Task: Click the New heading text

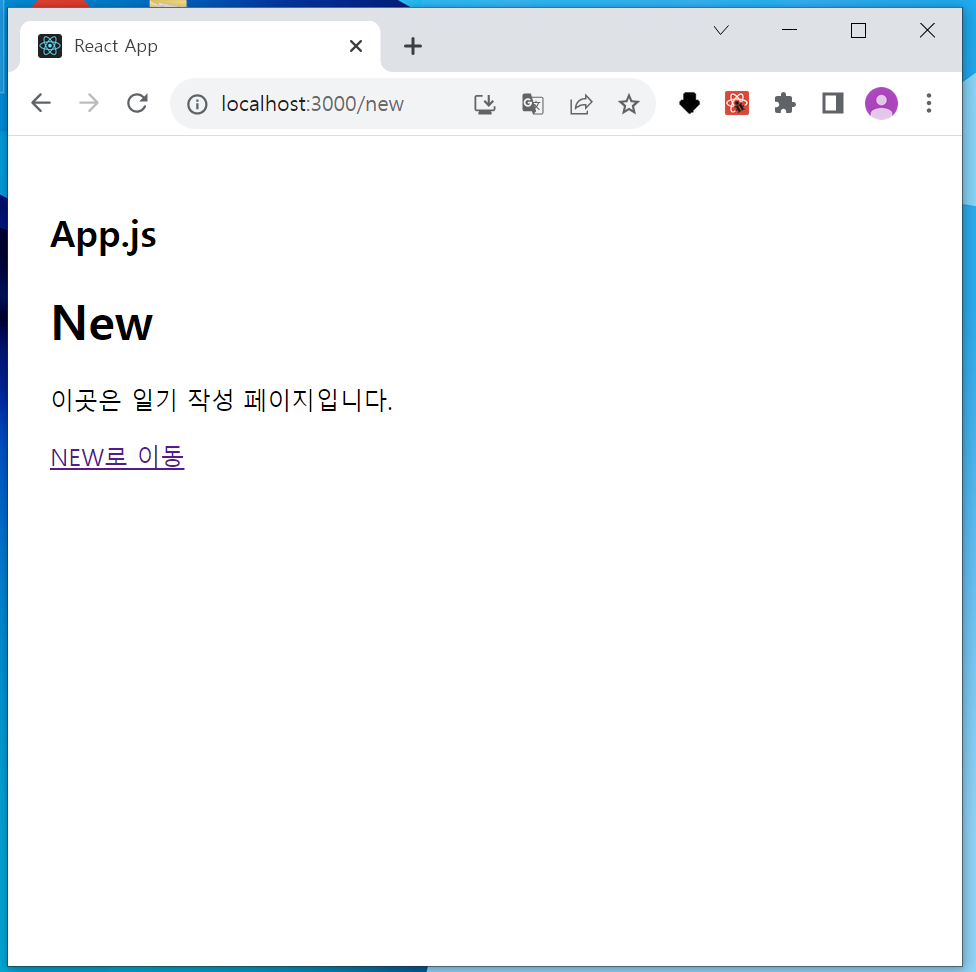Action: pyautogui.click(x=102, y=323)
